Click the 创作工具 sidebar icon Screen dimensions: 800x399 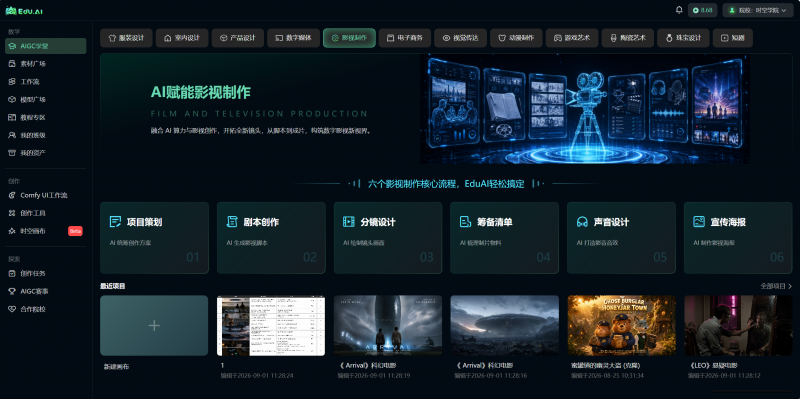click(x=12, y=213)
